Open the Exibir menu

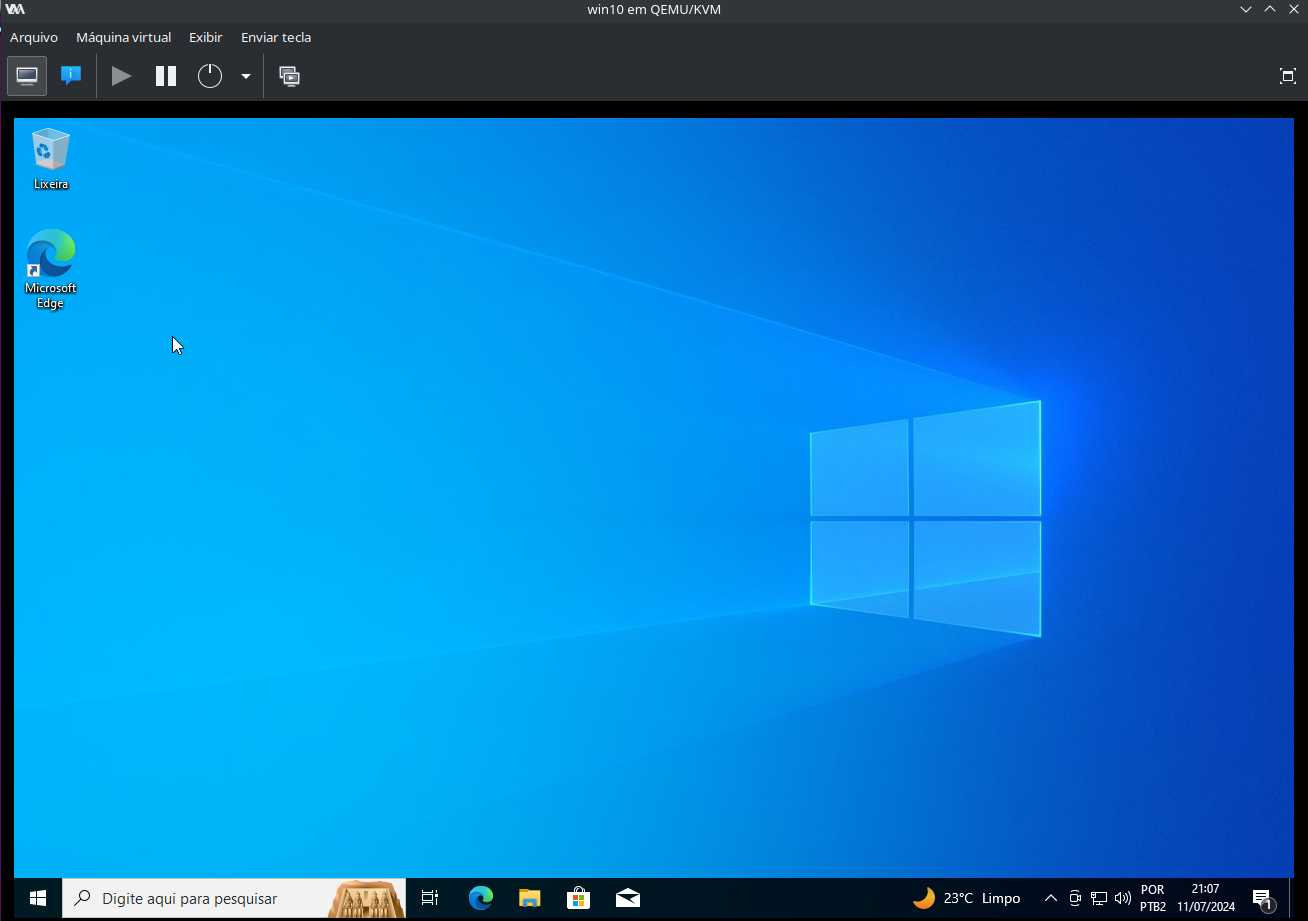(205, 37)
